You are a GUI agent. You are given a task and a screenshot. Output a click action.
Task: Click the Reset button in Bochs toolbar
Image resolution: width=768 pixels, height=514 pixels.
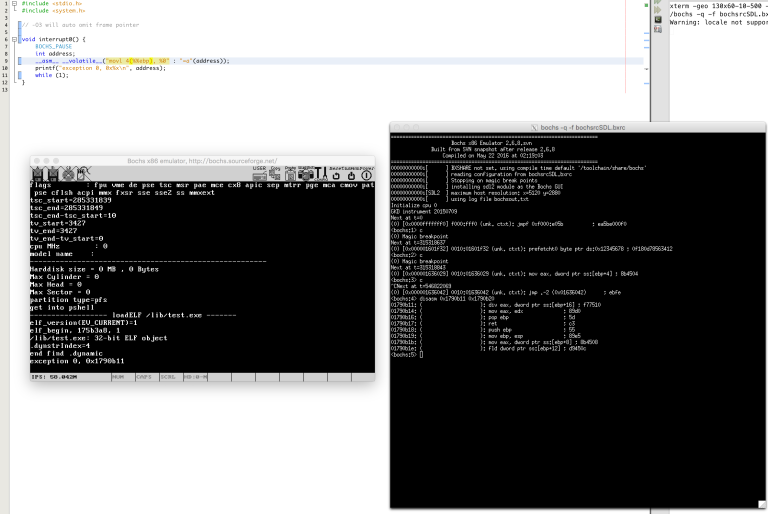pyautogui.click(x=336, y=173)
